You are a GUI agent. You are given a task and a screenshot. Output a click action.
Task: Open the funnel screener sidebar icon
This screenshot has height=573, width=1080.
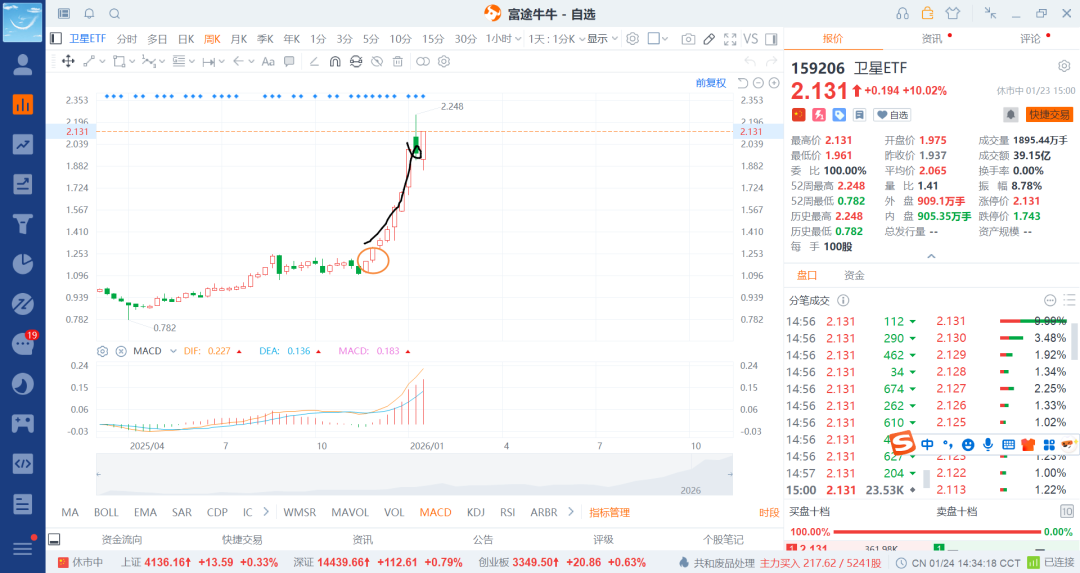(23, 224)
